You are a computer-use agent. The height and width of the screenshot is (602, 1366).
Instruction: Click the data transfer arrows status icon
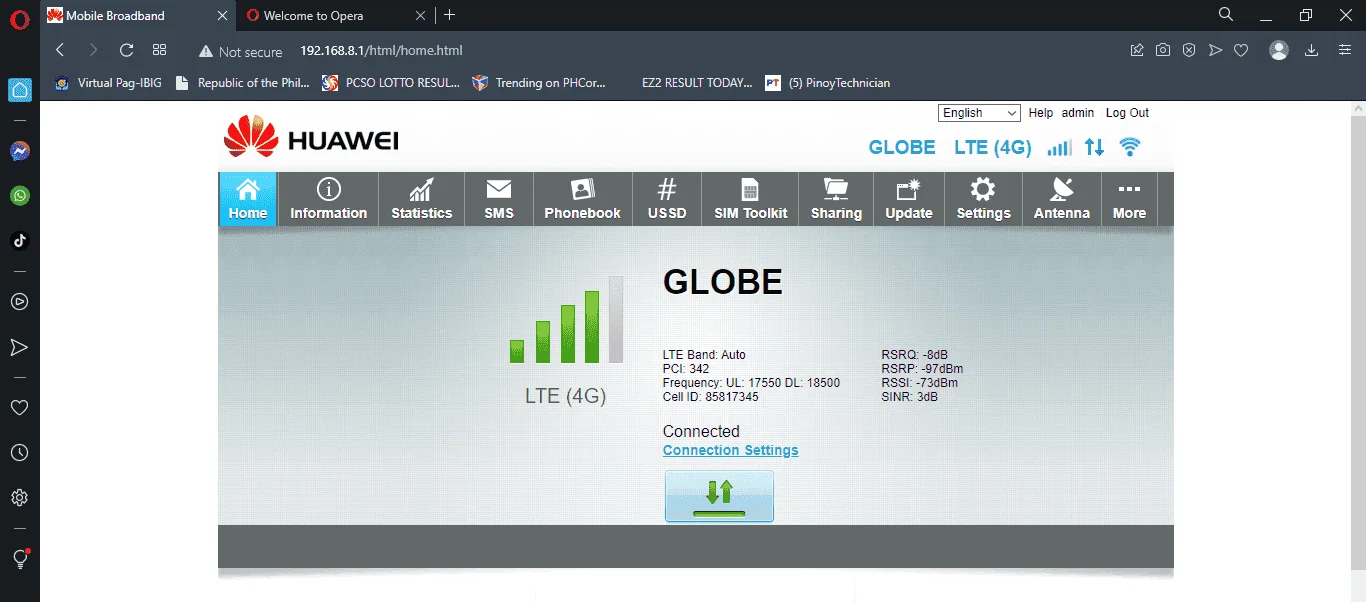[x=1094, y=147]
